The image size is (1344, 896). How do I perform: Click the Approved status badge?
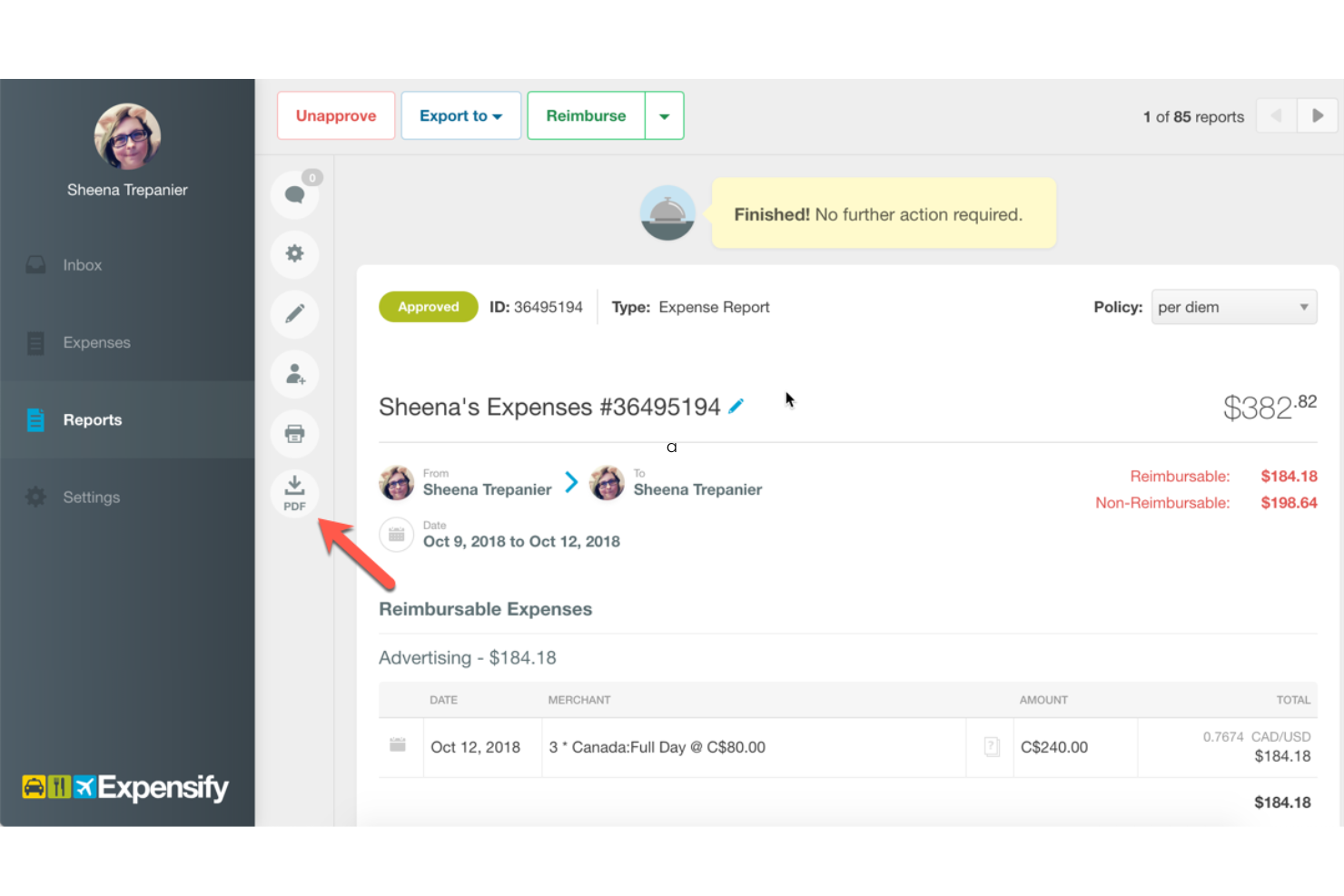point(428,307)
